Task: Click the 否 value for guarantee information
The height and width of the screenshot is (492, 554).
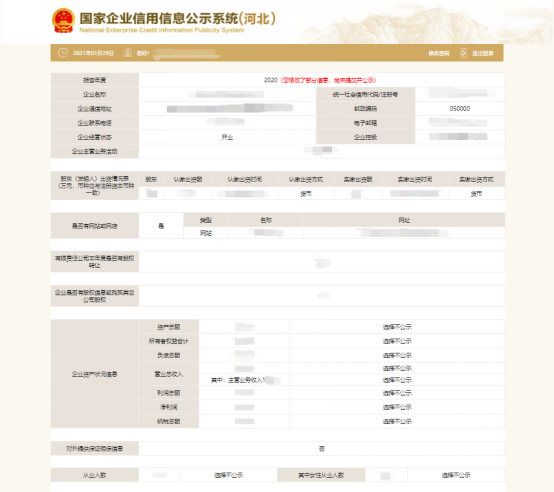Action: [322, 449]
